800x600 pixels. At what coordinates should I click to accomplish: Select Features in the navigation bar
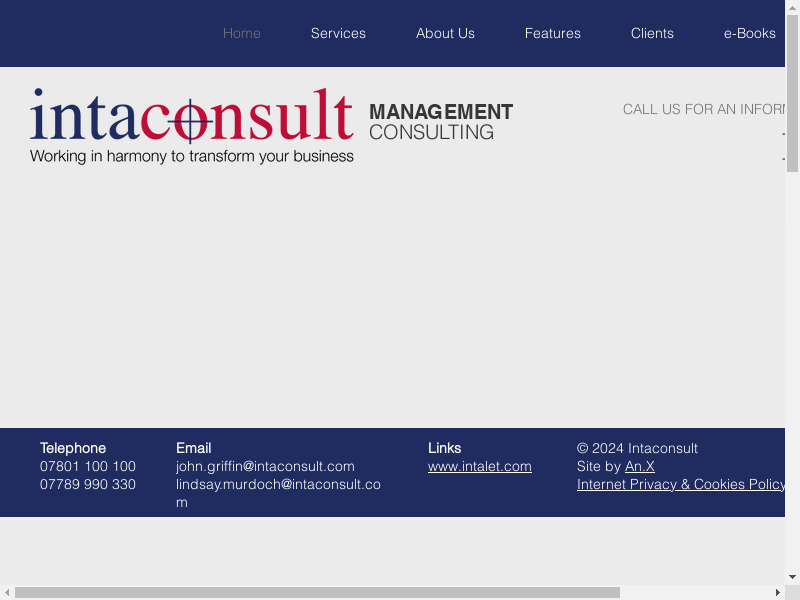click(x=552, y=33)
